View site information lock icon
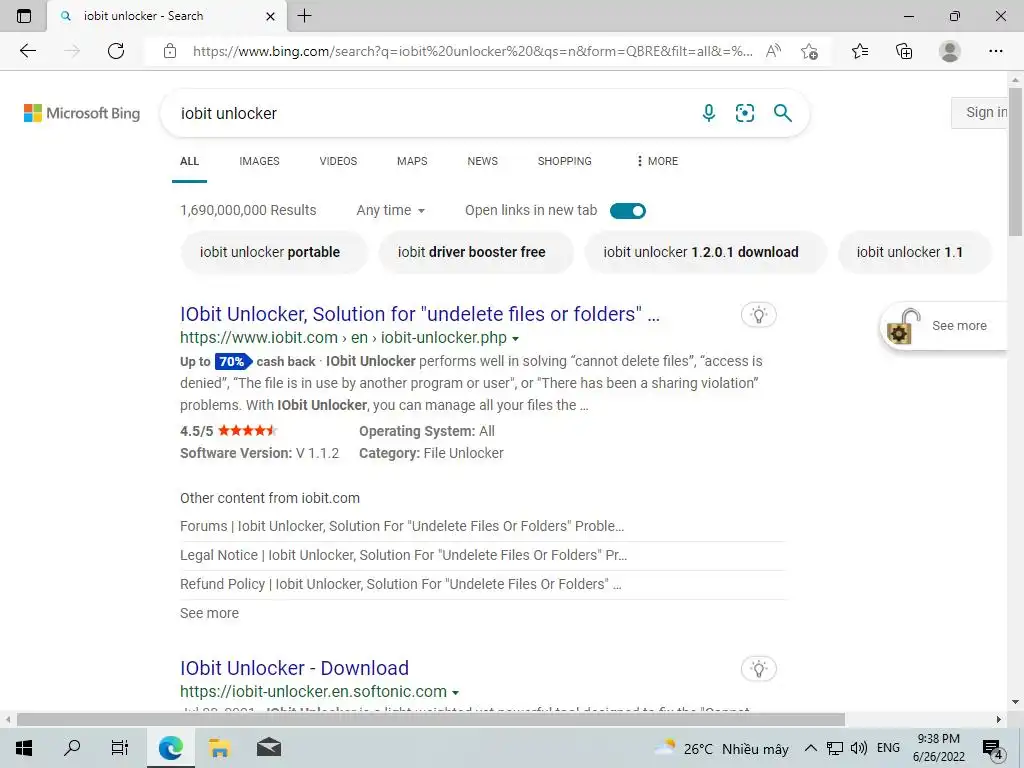This screenshot has width=1024, height=768. (x=170, y=51)
